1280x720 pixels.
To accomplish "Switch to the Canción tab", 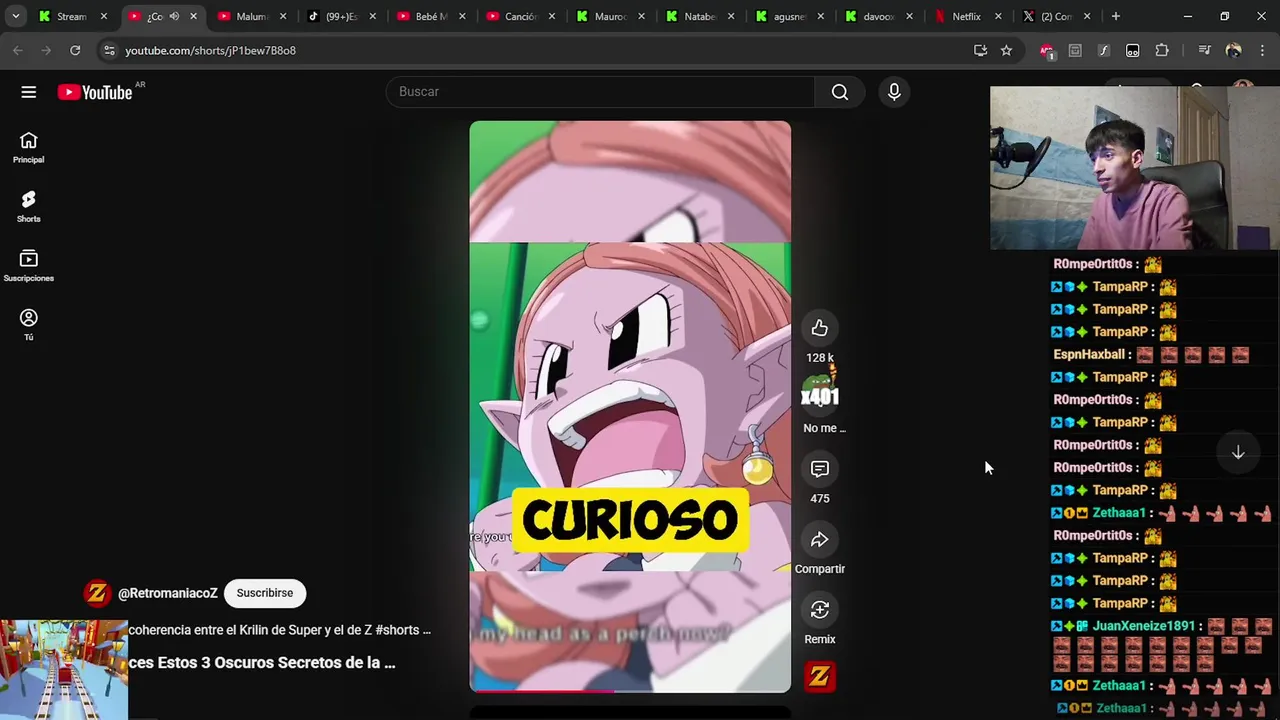I will click(x=520, y=16).
